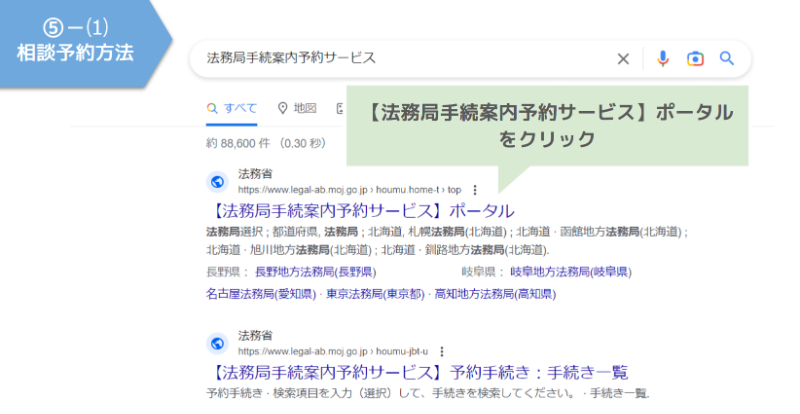Screen dimensions: 800x414
Task: Open three-dot menu of houmu-jbt-u result
Action: 442,351
